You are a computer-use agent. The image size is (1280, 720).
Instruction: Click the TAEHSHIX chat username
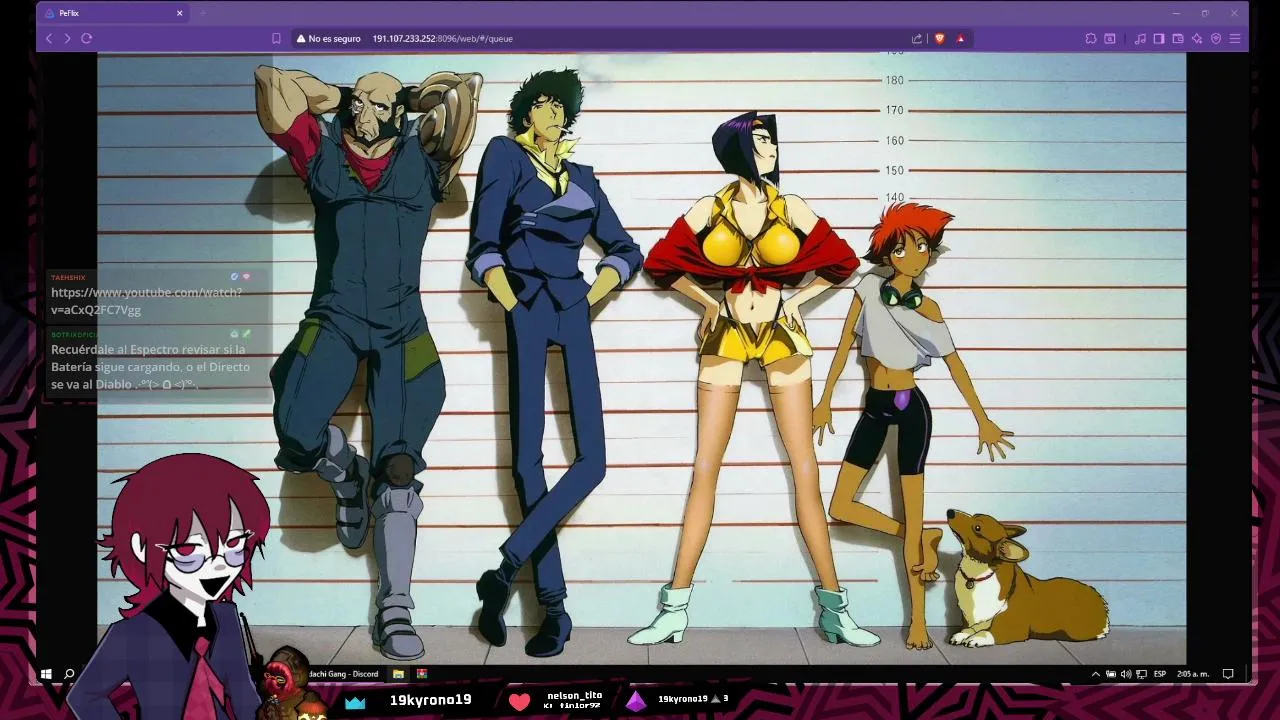(x=68, y=277)
